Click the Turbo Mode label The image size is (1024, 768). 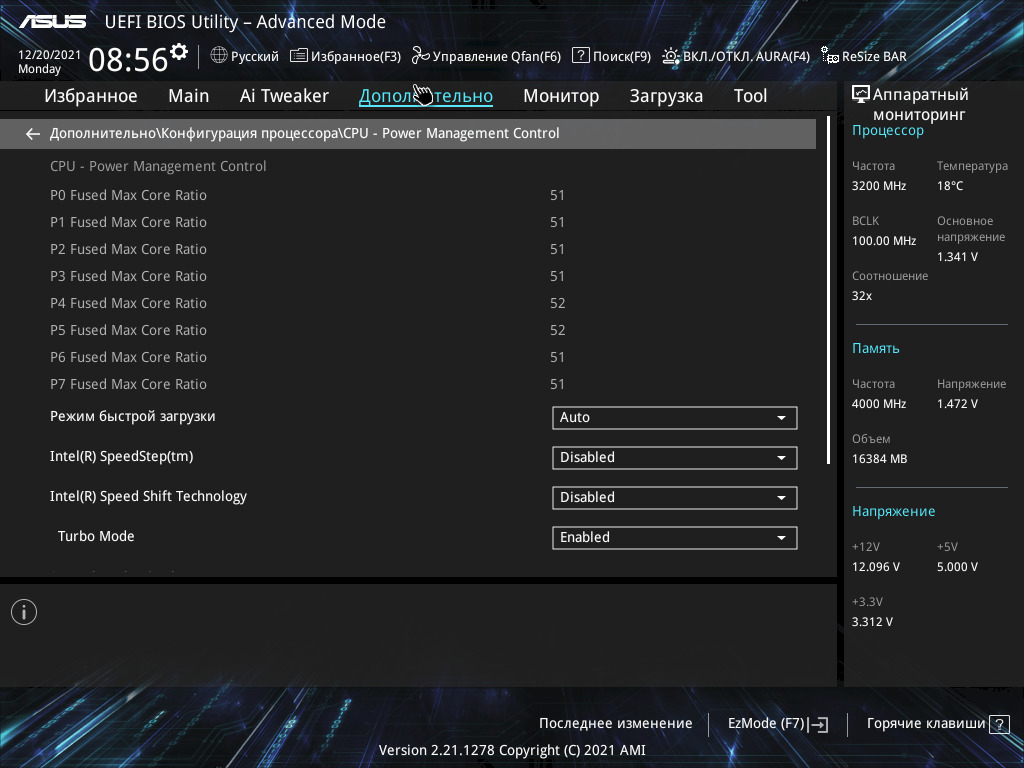pos(96,536)
